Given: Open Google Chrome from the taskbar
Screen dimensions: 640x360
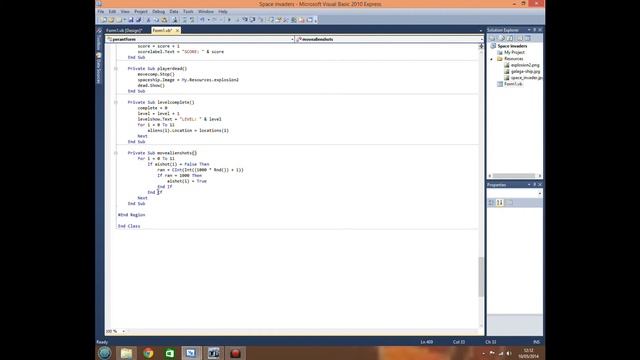Looking at the screenshot, I should tap(148, 353).
